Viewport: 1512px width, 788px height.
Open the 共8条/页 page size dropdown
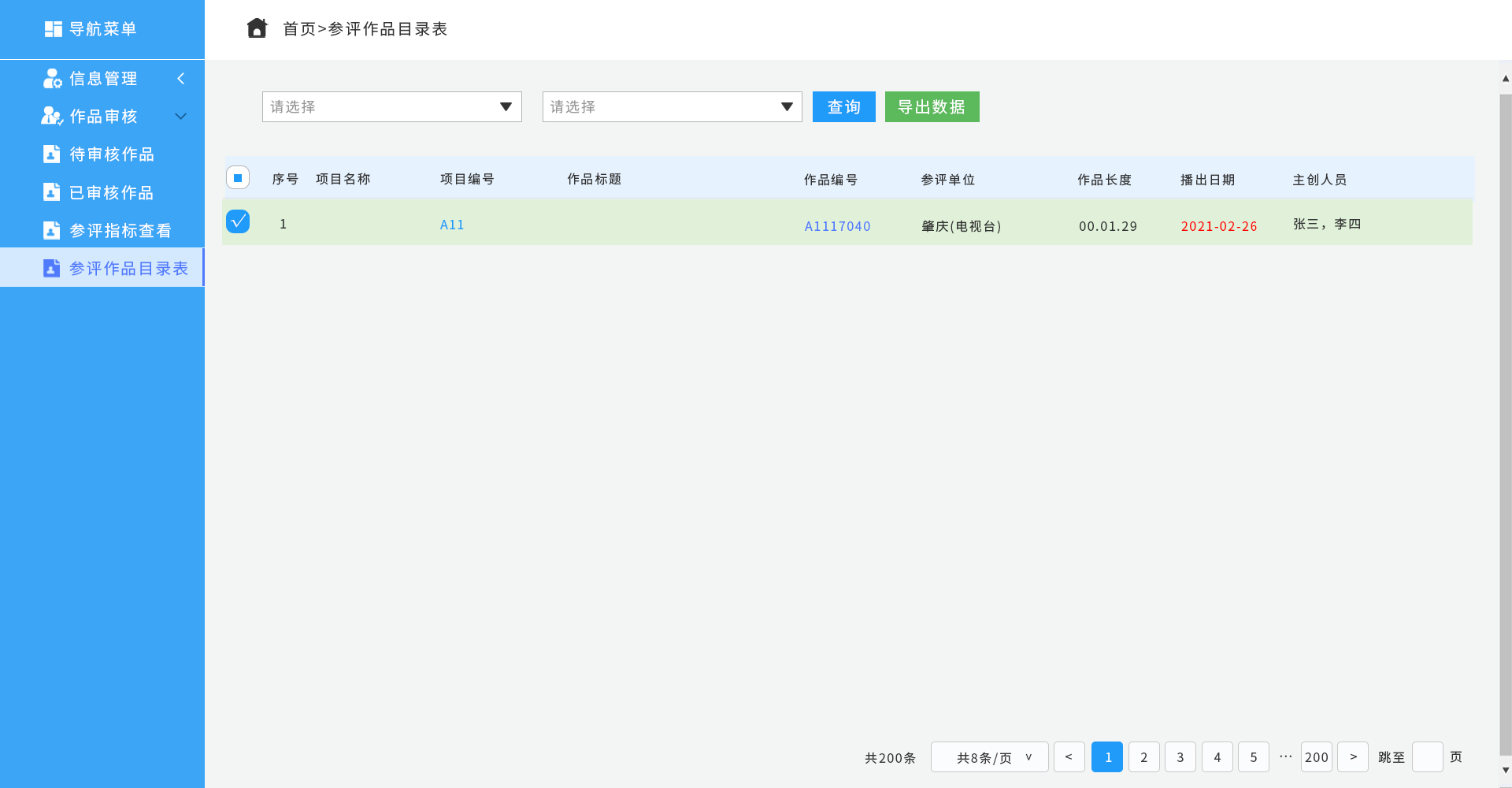[989, 757]
